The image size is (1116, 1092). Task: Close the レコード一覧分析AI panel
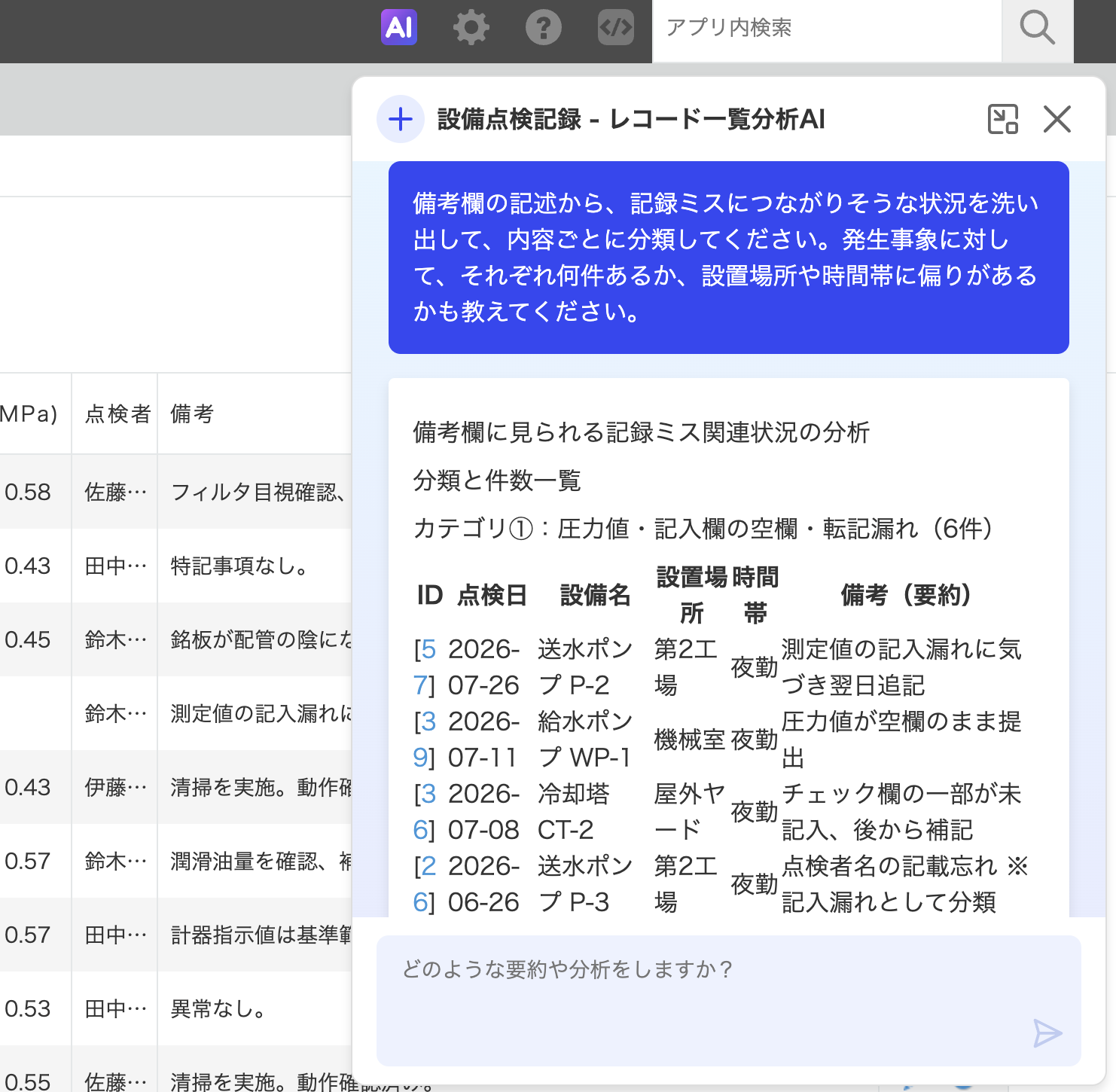pyautogui.click(x=1057, y=119)
